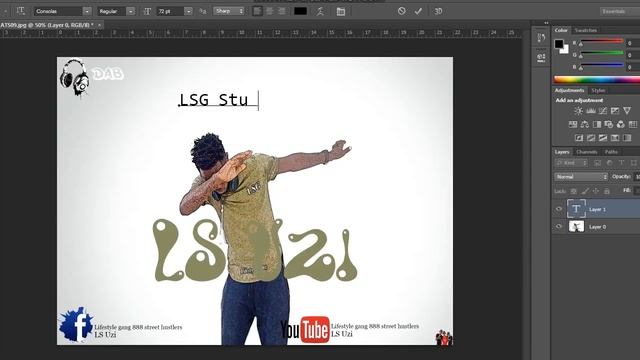
Task: Click the black foreground color swatch
Action: [559, 44]
